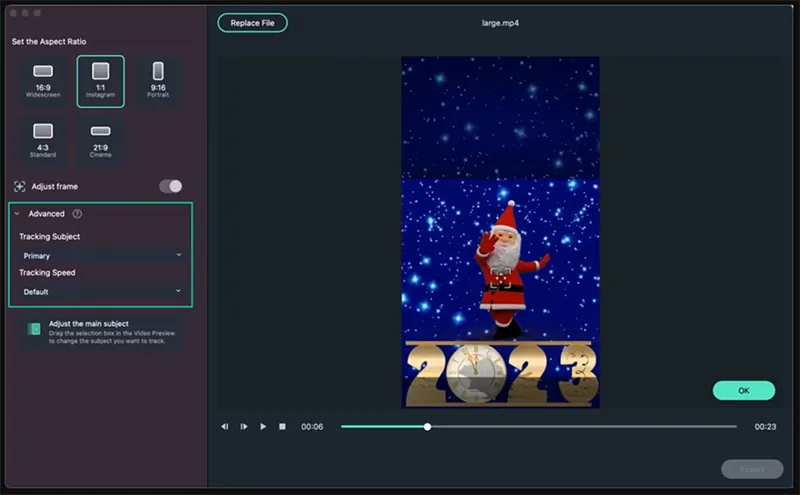Click the Adjust the main subject tip icon
The width and height of the screenshot is (800, 495).
(x=34, y=329)
